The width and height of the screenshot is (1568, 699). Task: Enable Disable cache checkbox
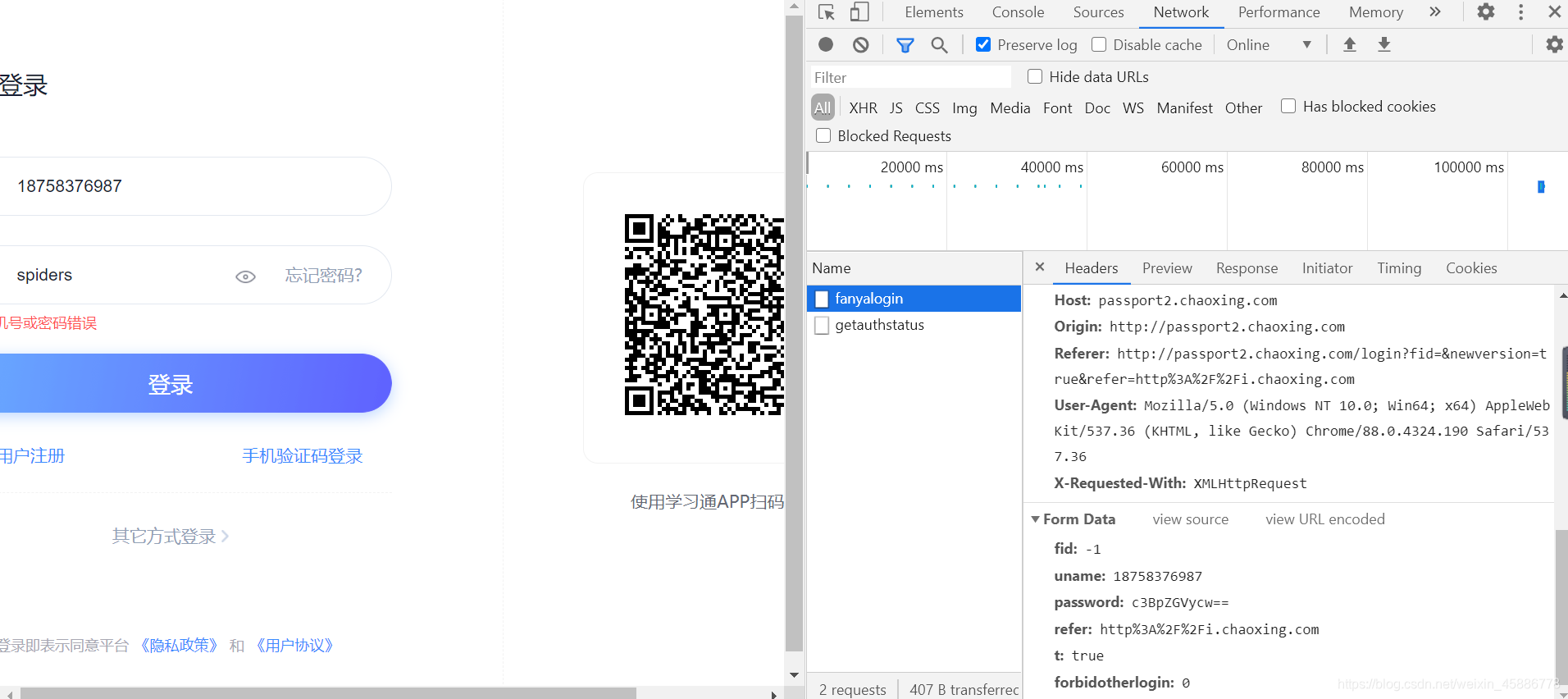(1099, 44)
